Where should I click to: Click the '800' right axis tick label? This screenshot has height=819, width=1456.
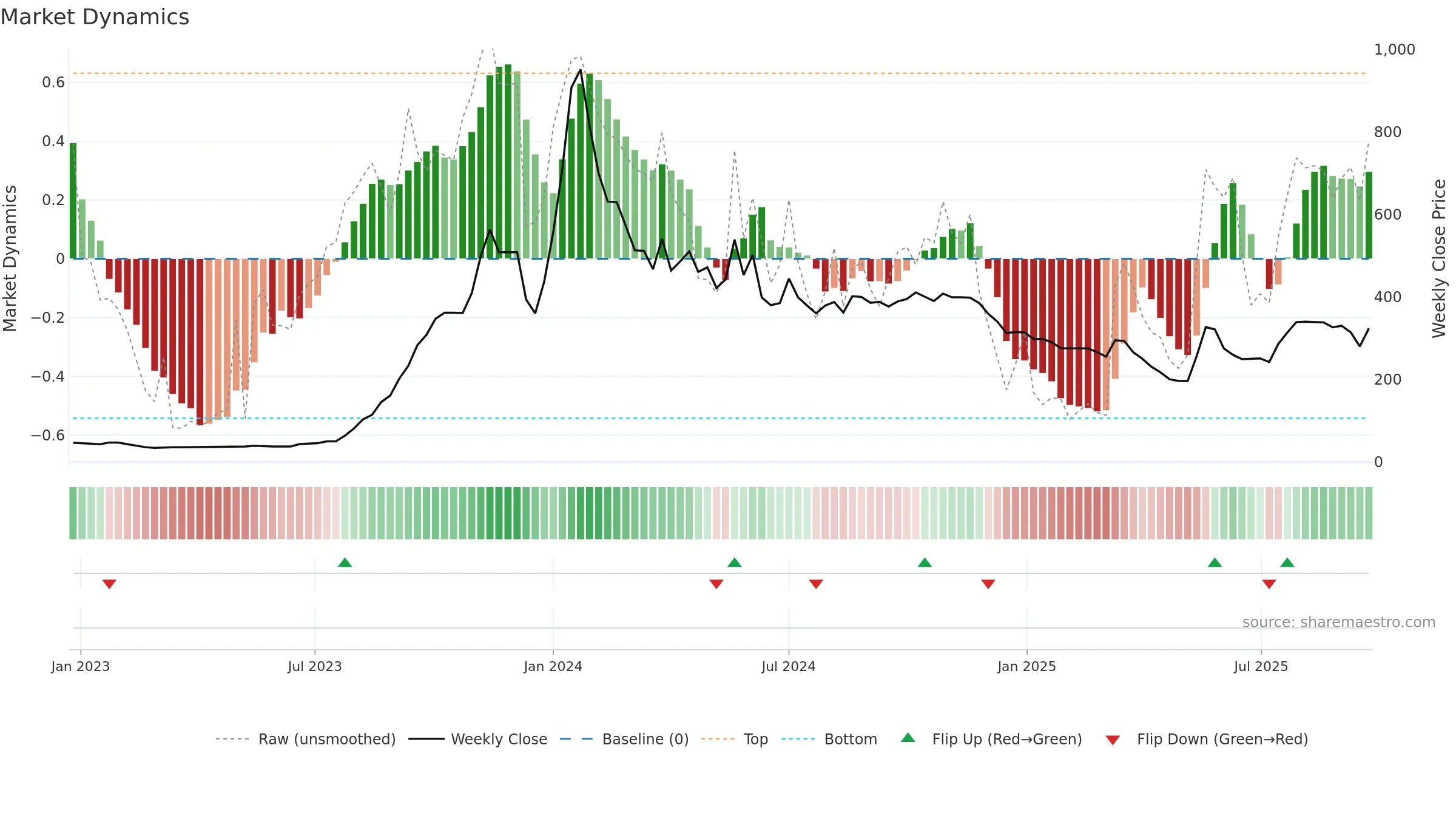coord(1387,132)
